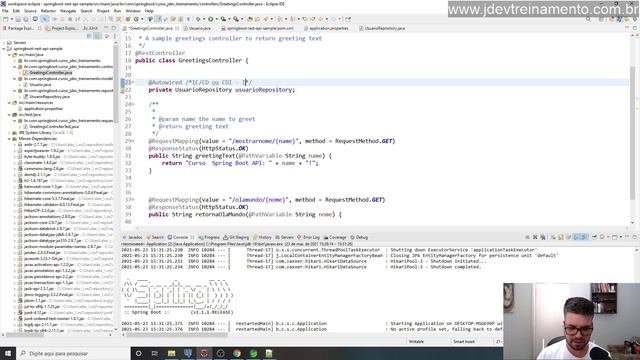Switch to the pom.xml editor tab

click(x=257, y=28)
